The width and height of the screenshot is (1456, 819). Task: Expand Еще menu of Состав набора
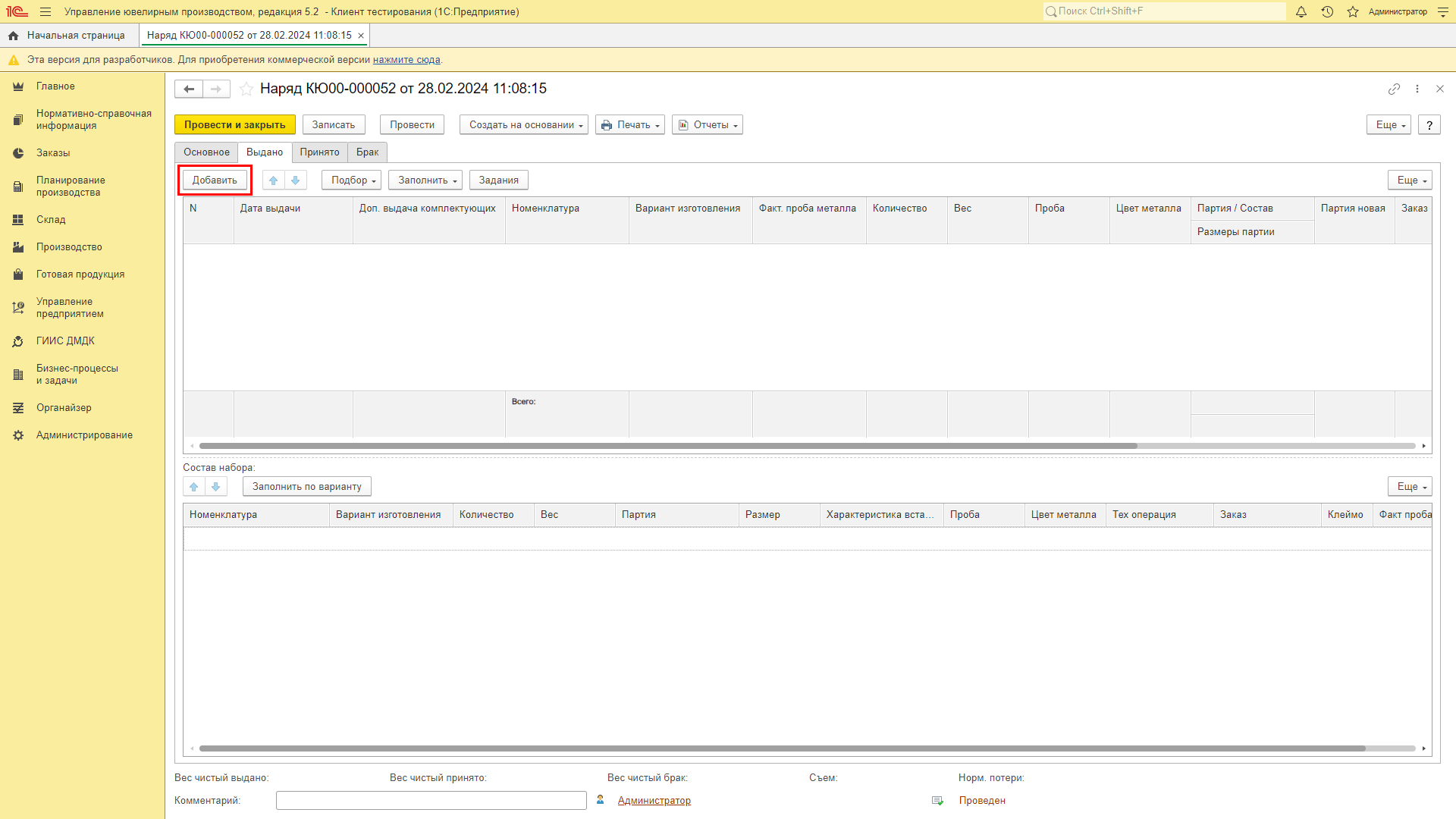1410,486
